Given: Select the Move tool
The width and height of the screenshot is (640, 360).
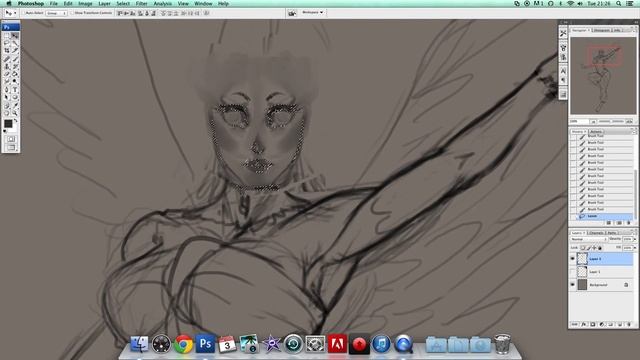Looking at the screenshot, I should point(15,36).
